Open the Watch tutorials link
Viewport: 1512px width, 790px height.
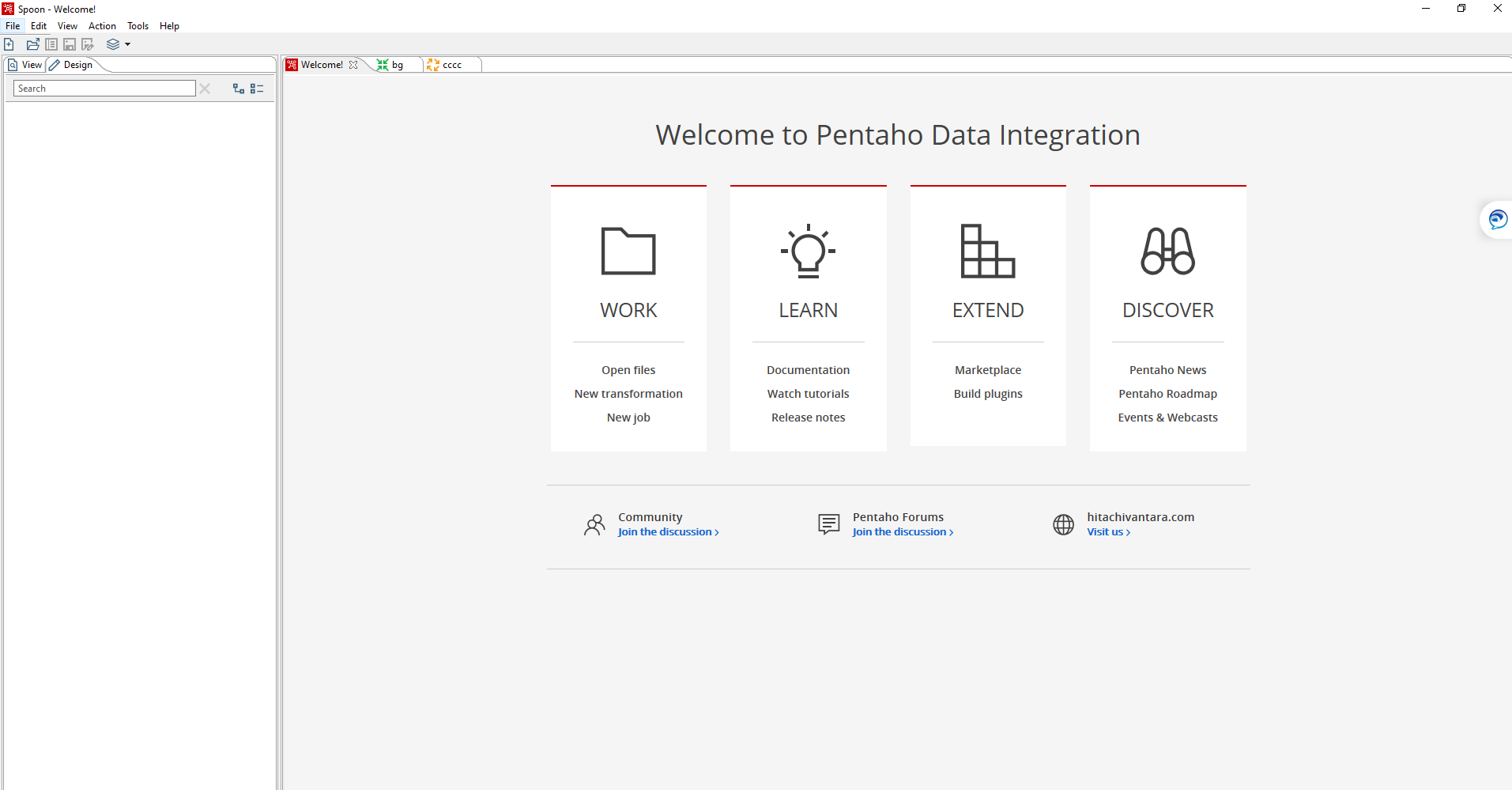[808, 394]
